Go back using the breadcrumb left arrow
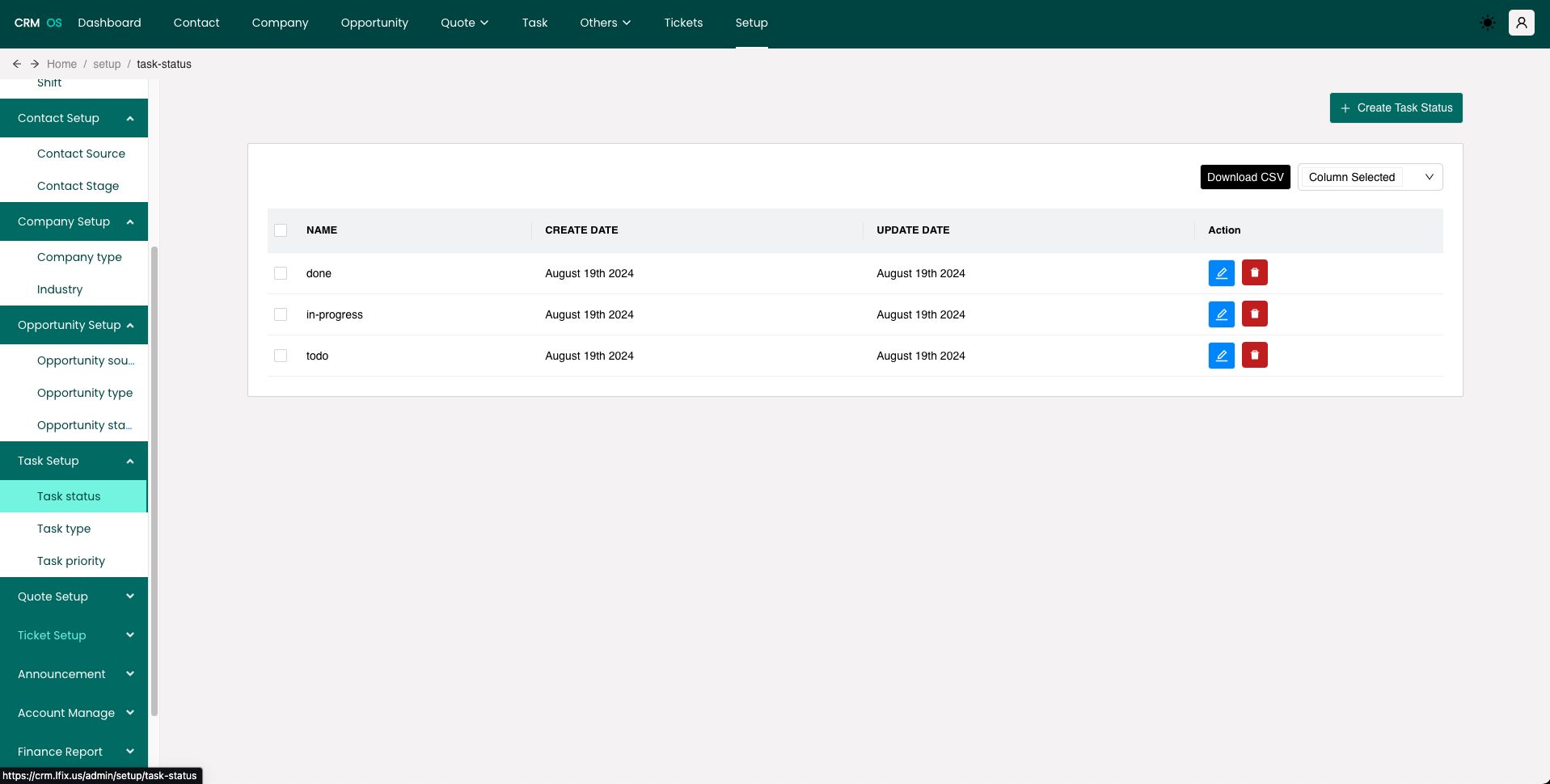The width and height of the screenshot is (1550, 784). click(17, 64)
